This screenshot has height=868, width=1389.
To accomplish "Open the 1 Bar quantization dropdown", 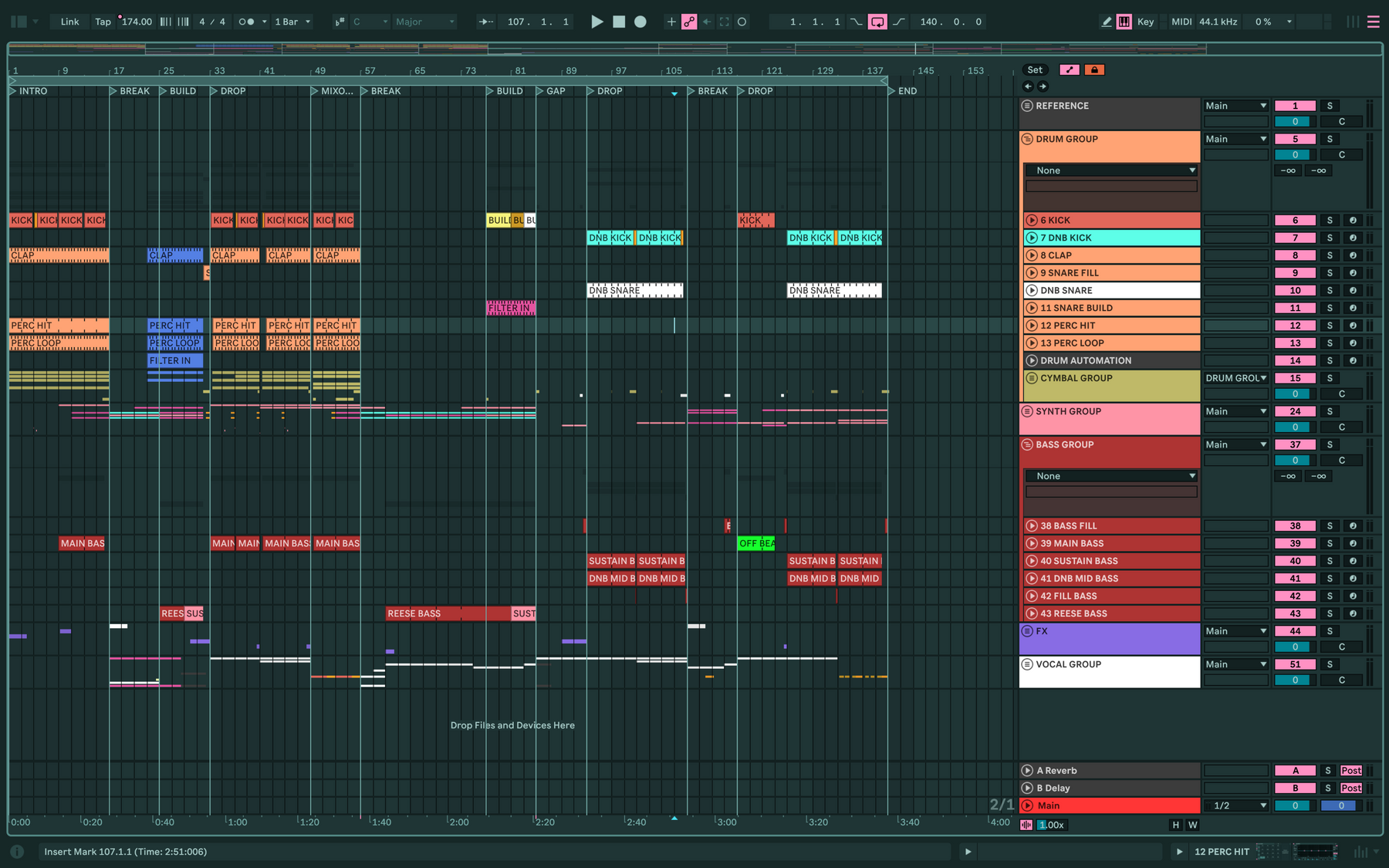I will (292, 22).
